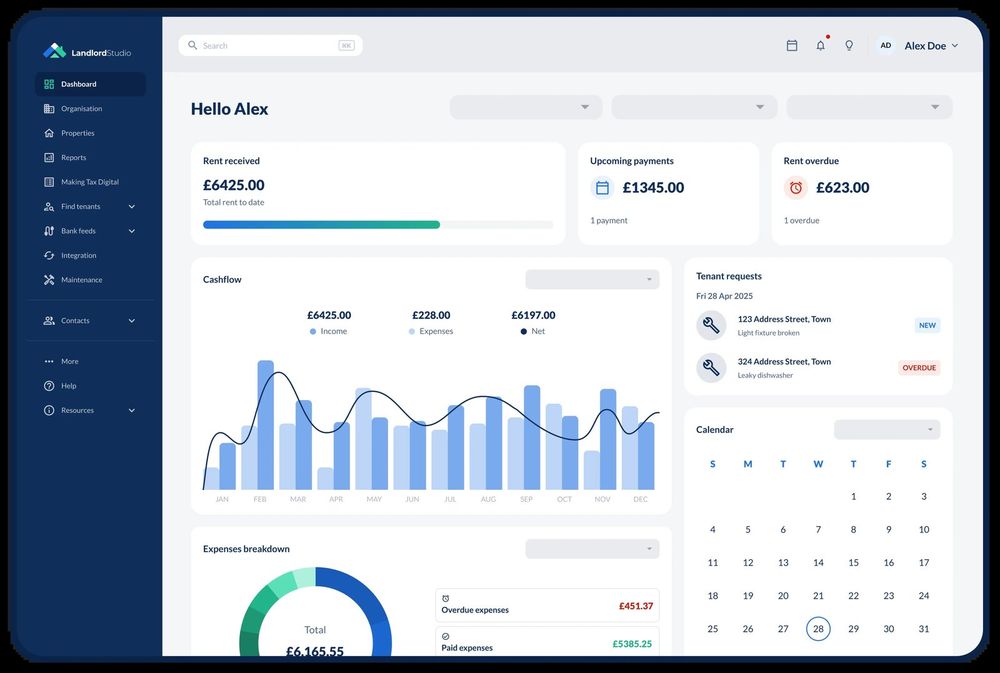Viewport: 1000px width, 673px height.
Task: Click the Paid expenses checkmark icon
Action: click(445, 636)
